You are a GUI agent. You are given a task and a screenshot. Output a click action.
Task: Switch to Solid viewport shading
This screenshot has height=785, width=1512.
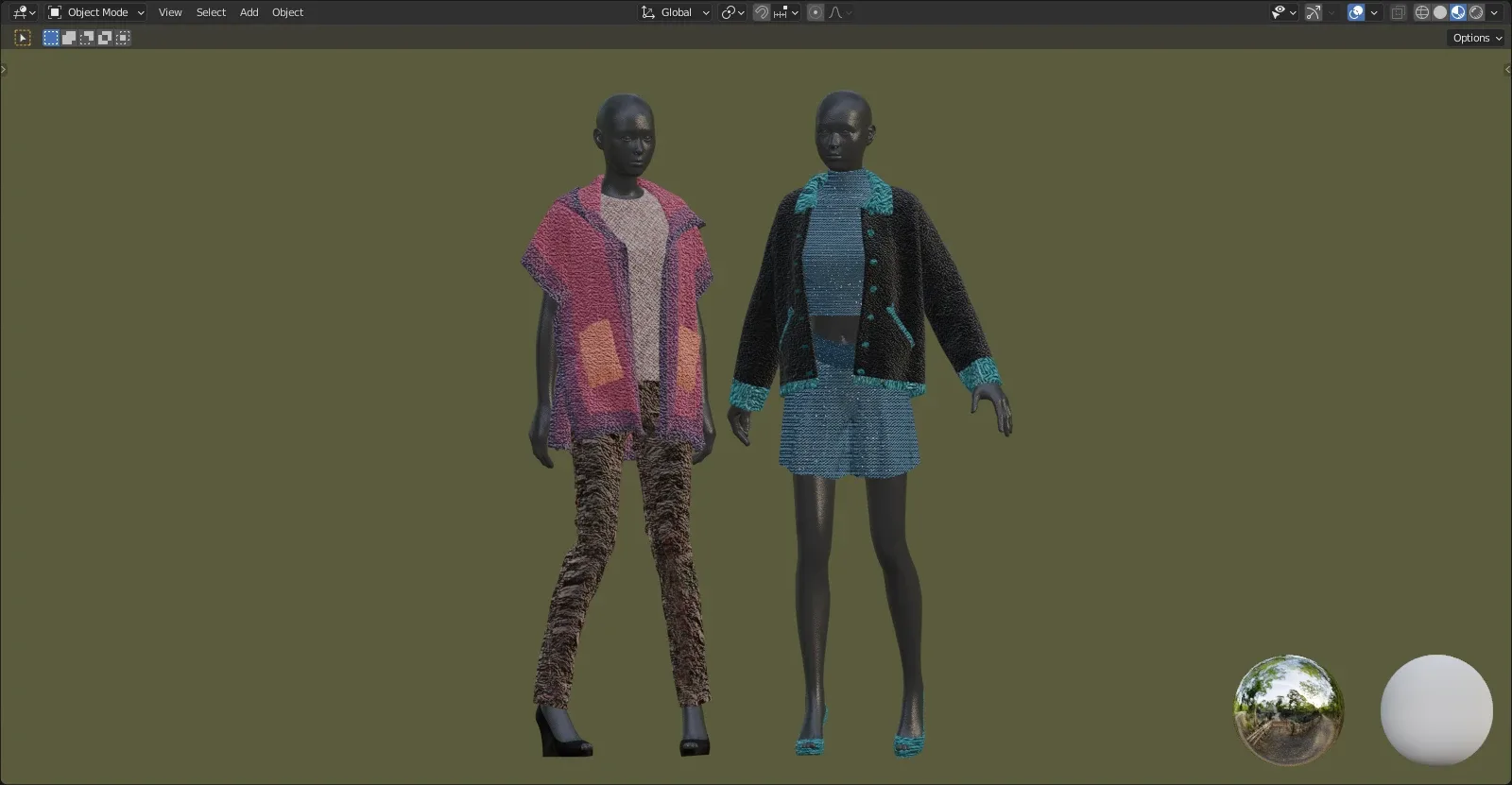pos(1440,12)
